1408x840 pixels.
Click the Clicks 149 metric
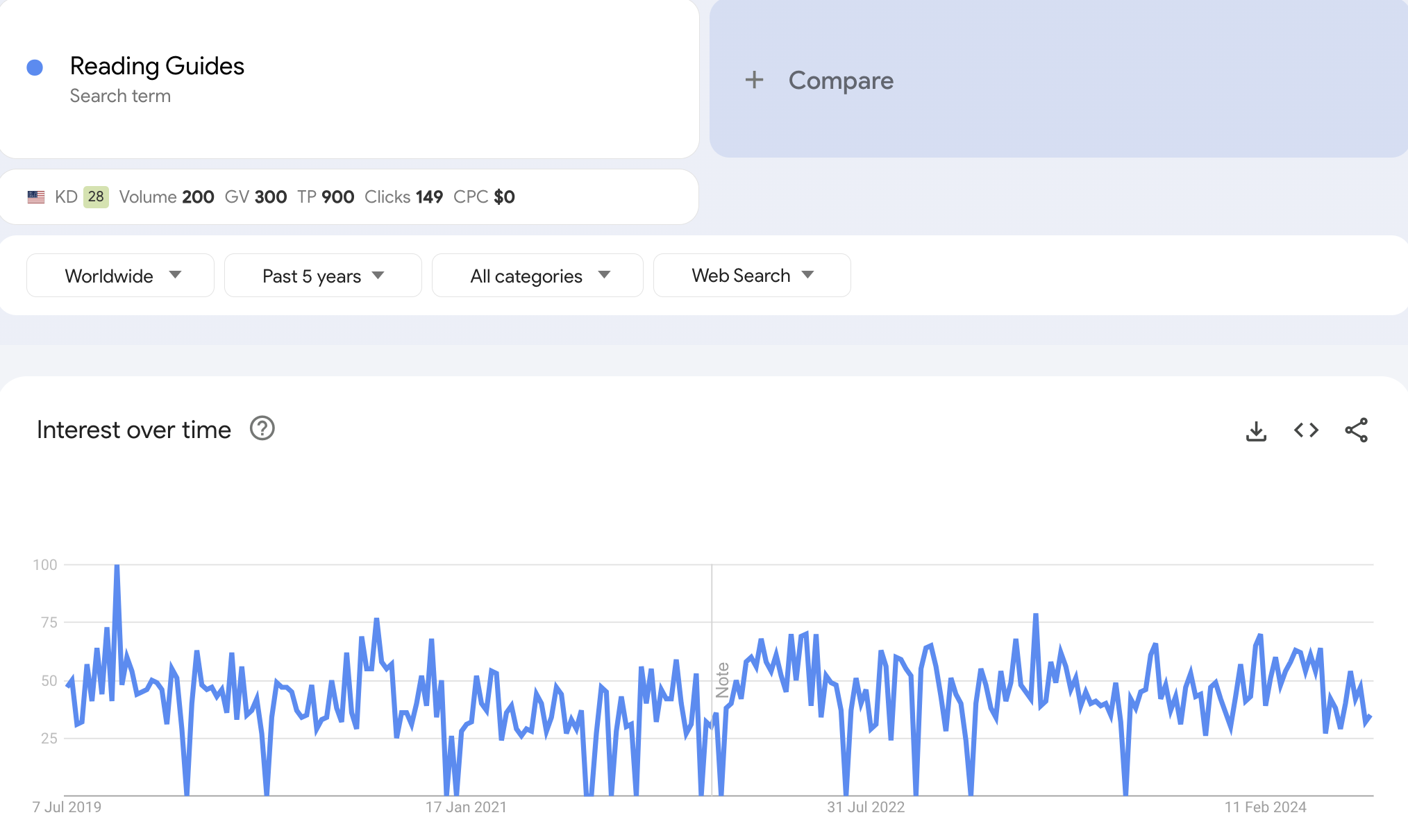pos(403,197)
